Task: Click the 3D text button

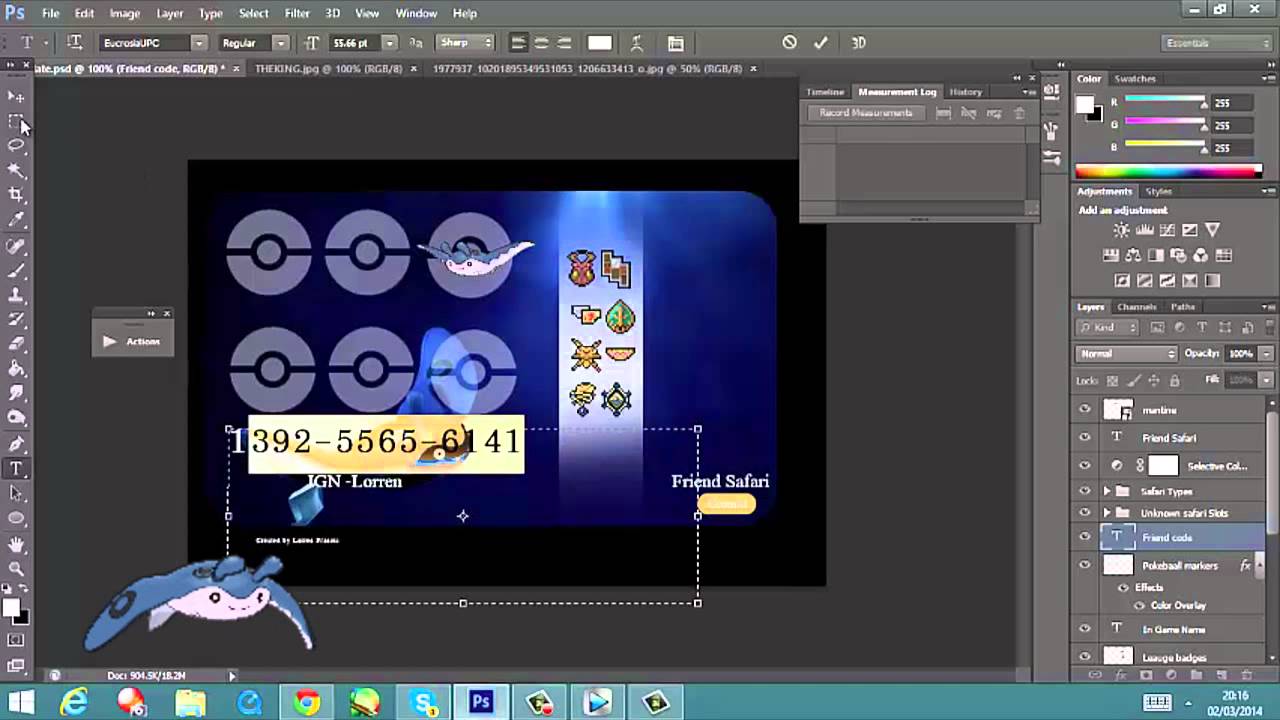Action: click(858, 43)
